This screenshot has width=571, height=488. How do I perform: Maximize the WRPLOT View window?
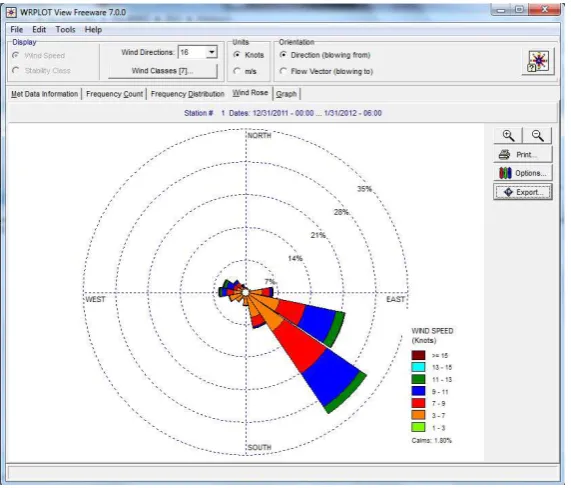tap(519, 10)
